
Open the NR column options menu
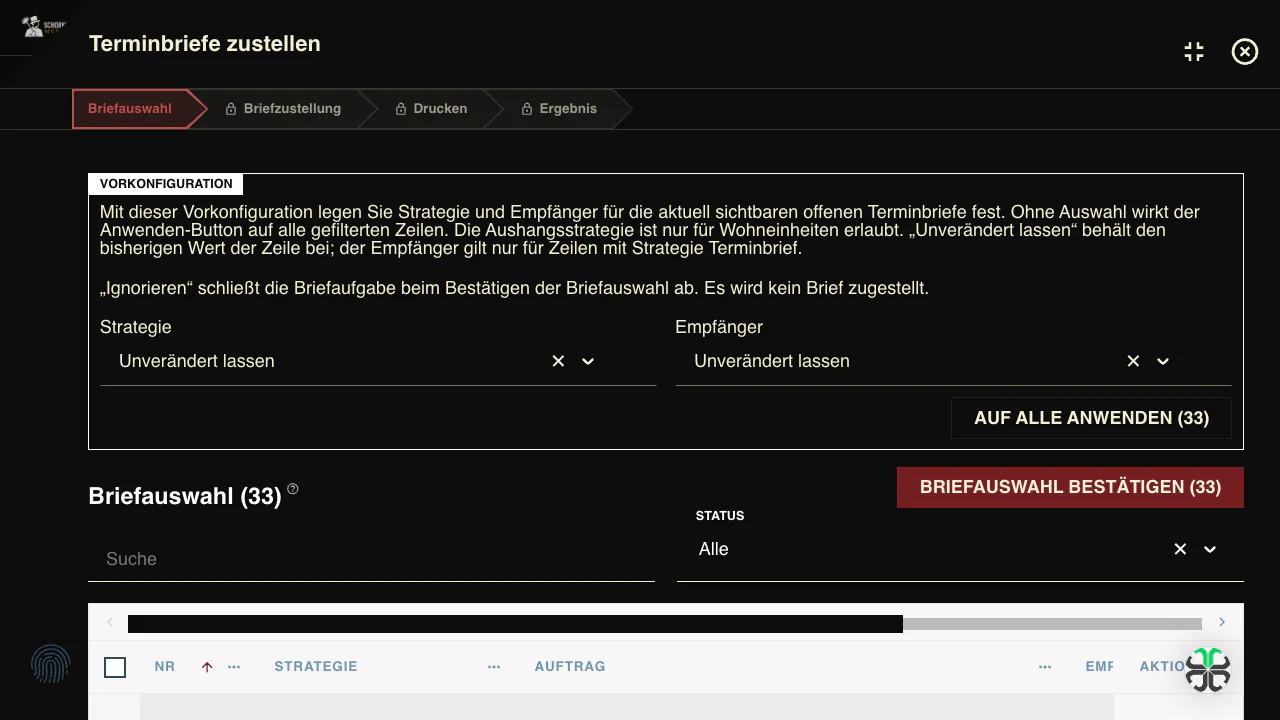pyautogui.click(x=234, y=667)
